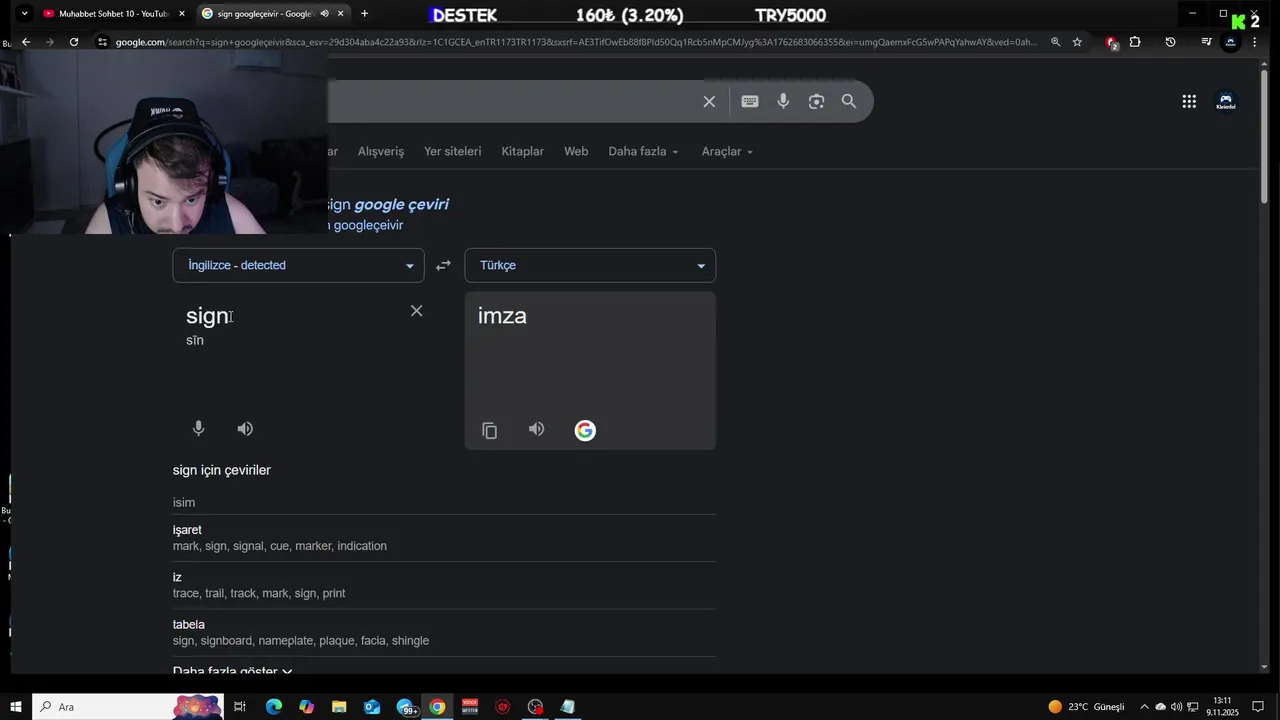Clear the Google search box
Screen dimensions: 1280x720
tap(709, 101)
